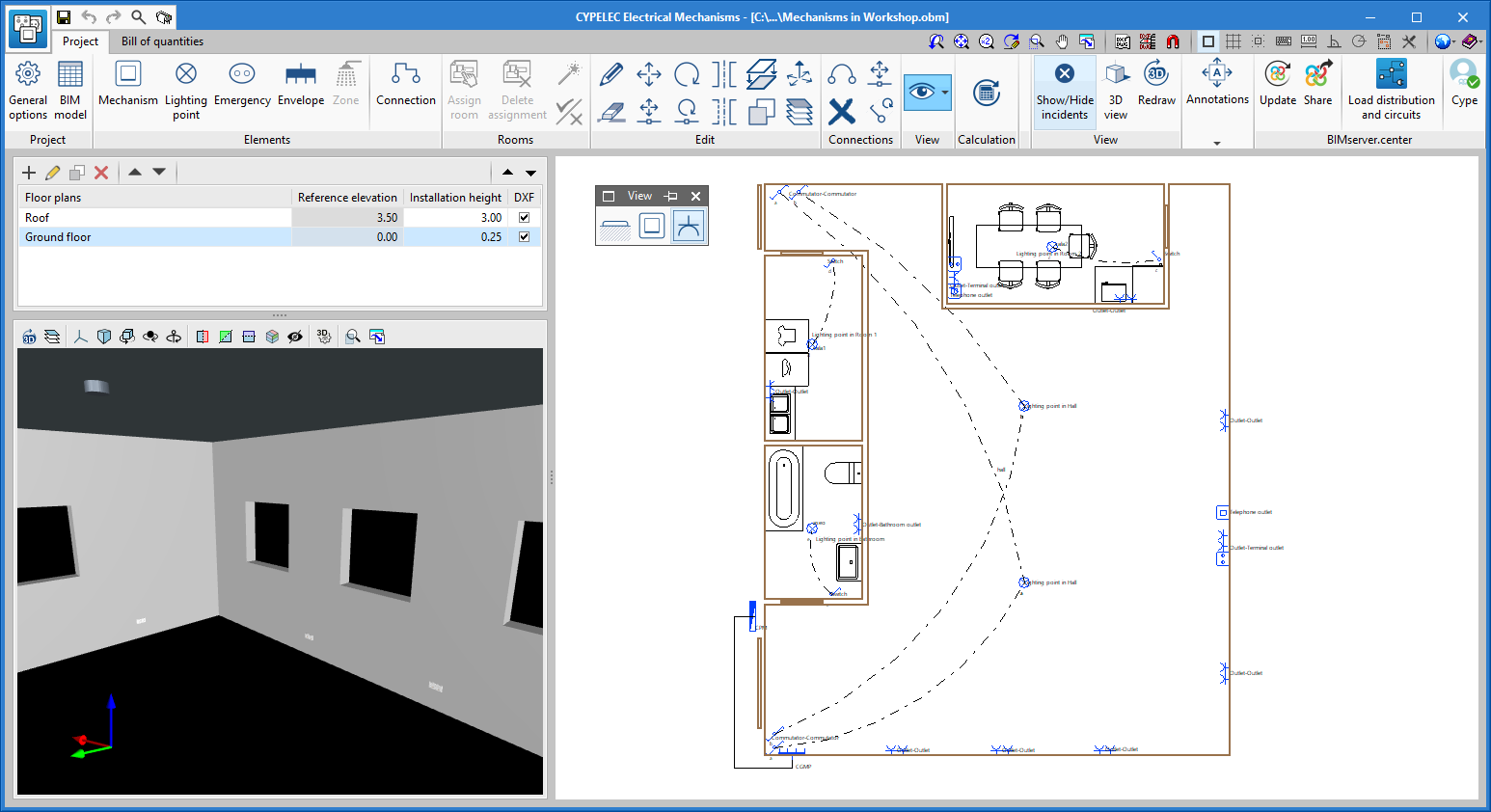
Task: Redraw the 3D model
Action: tap(1156, 83)
